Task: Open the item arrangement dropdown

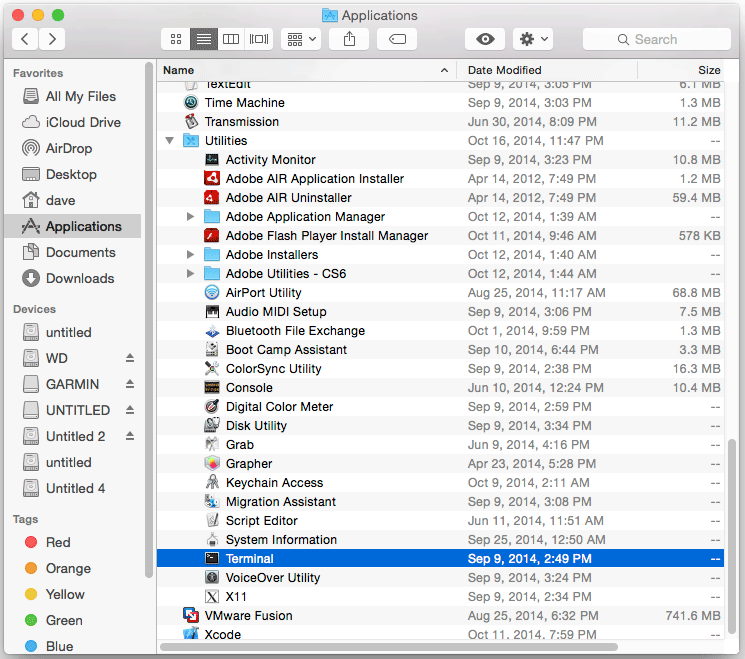Action: coord(301,39)
